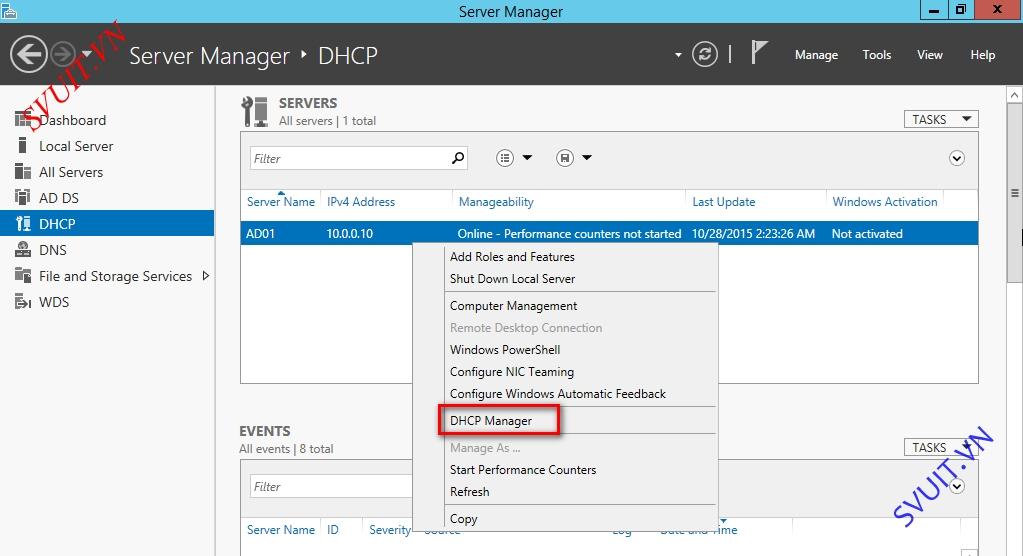The height and width of the screenshot is (556, 1023).
Task: Click the search magnifier in Servers filter
Action: (458, 158)
